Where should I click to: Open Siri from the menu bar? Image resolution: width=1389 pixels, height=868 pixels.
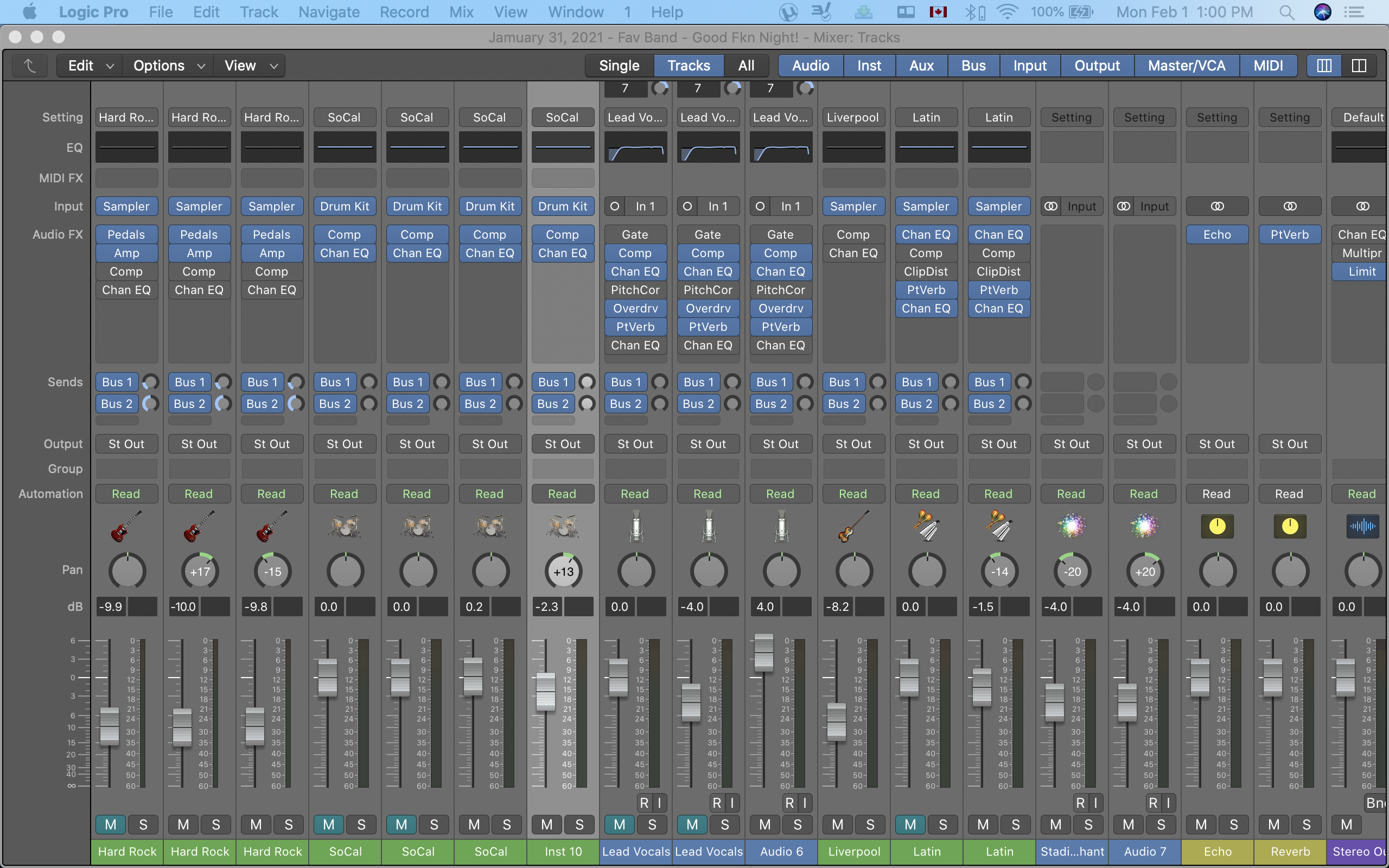[x=1322, y=12]
